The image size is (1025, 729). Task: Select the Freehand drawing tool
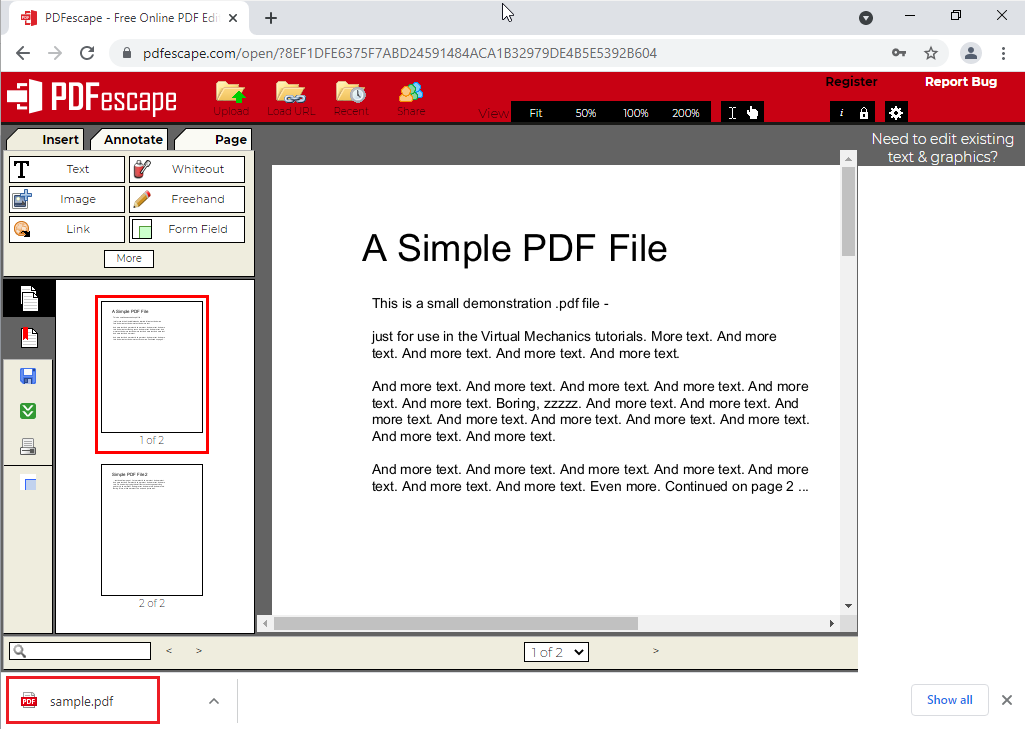pyautogui.click(x=186, y=199)
